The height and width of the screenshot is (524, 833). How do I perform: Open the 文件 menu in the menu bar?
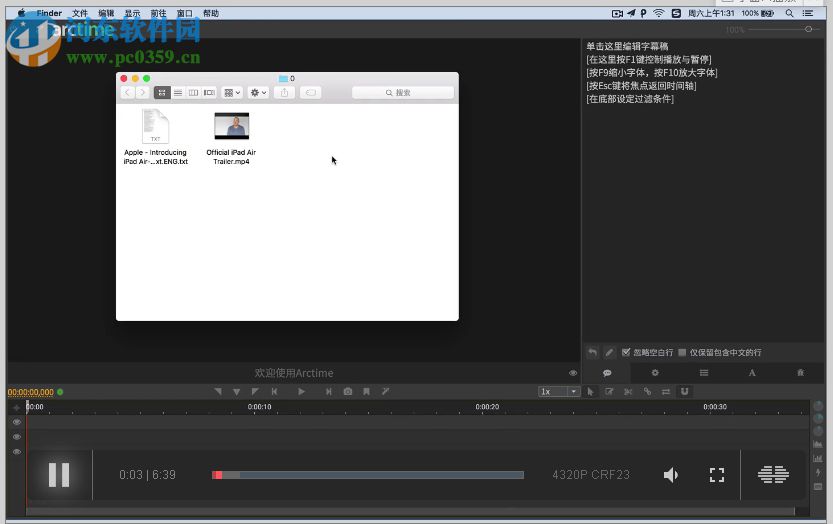pyautogui.click(x=80, y=13)
